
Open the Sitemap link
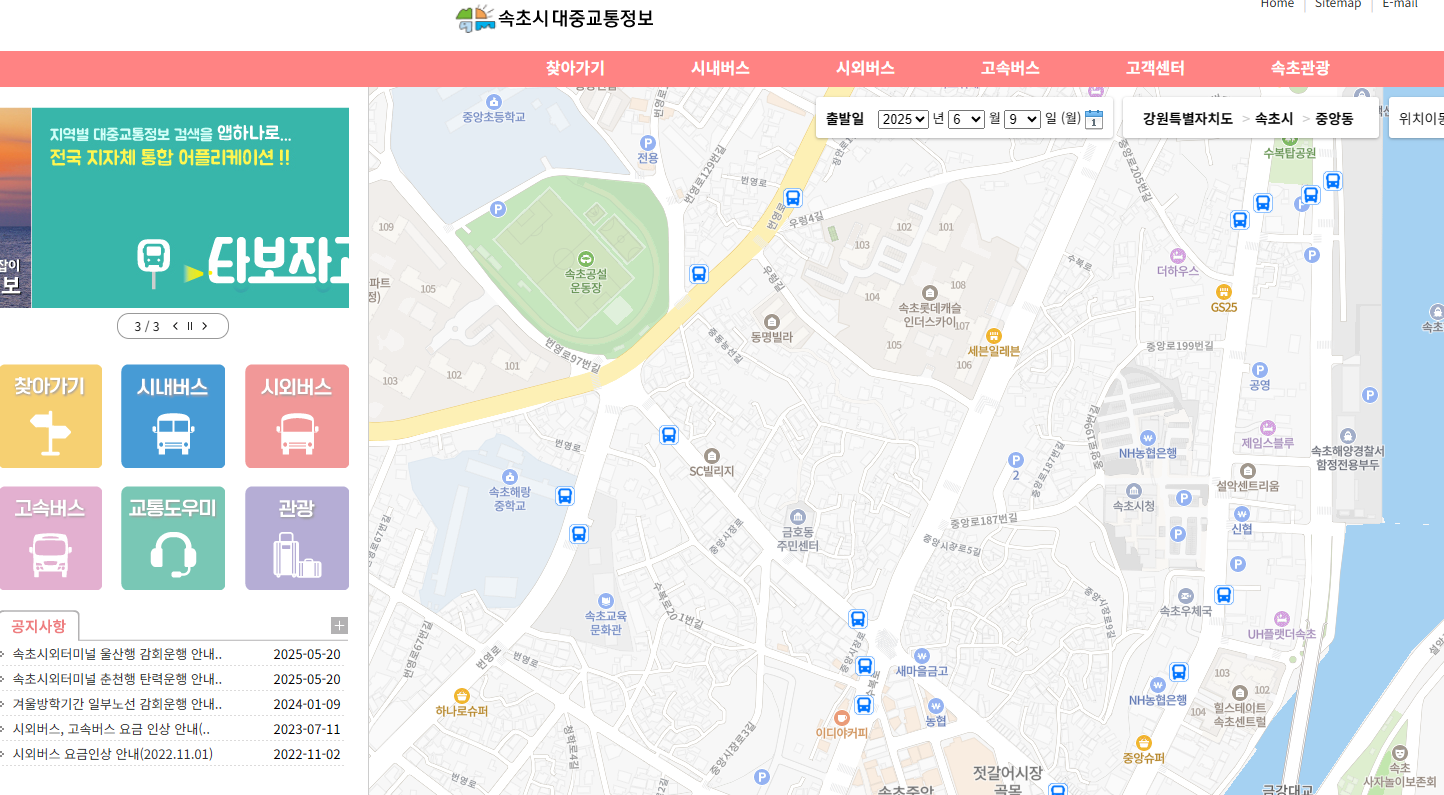coord(1338,4)
